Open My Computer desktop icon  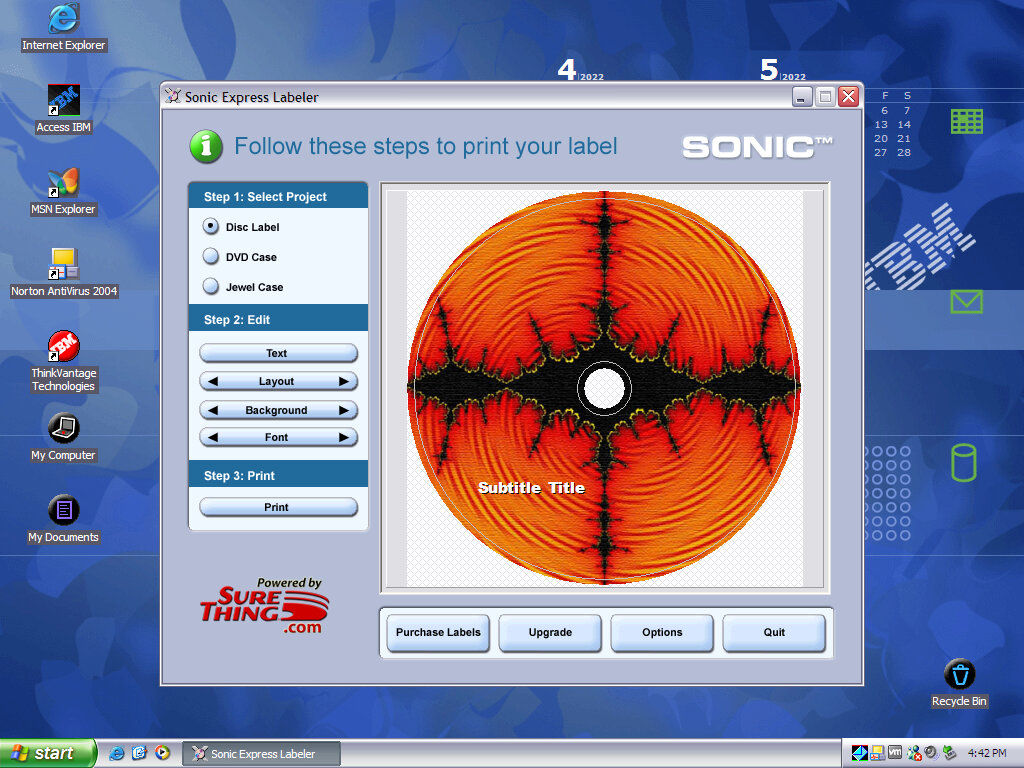coord(63,429)
